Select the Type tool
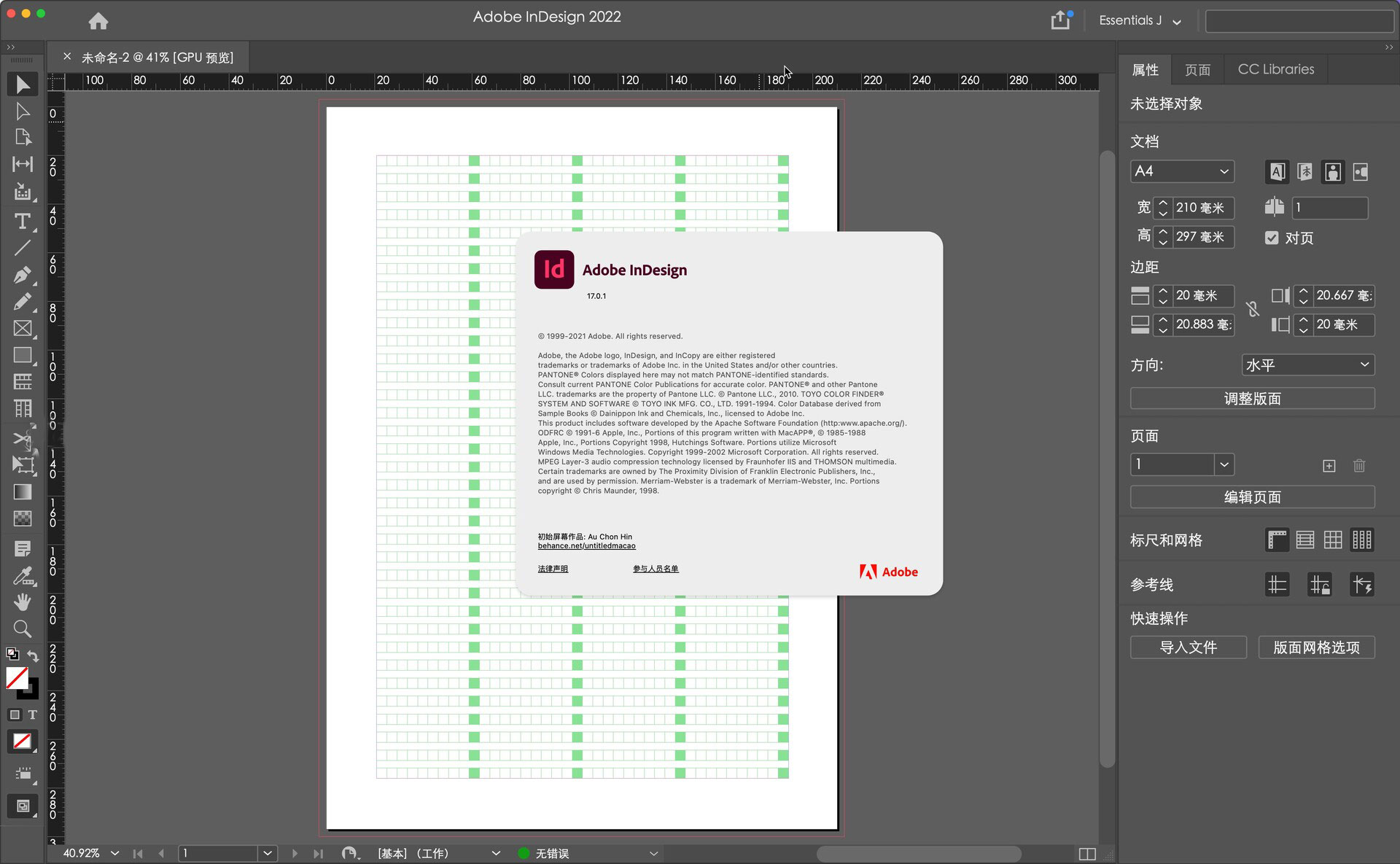The height and width of the screenshot is (864, 1400). tap(23, 220)
